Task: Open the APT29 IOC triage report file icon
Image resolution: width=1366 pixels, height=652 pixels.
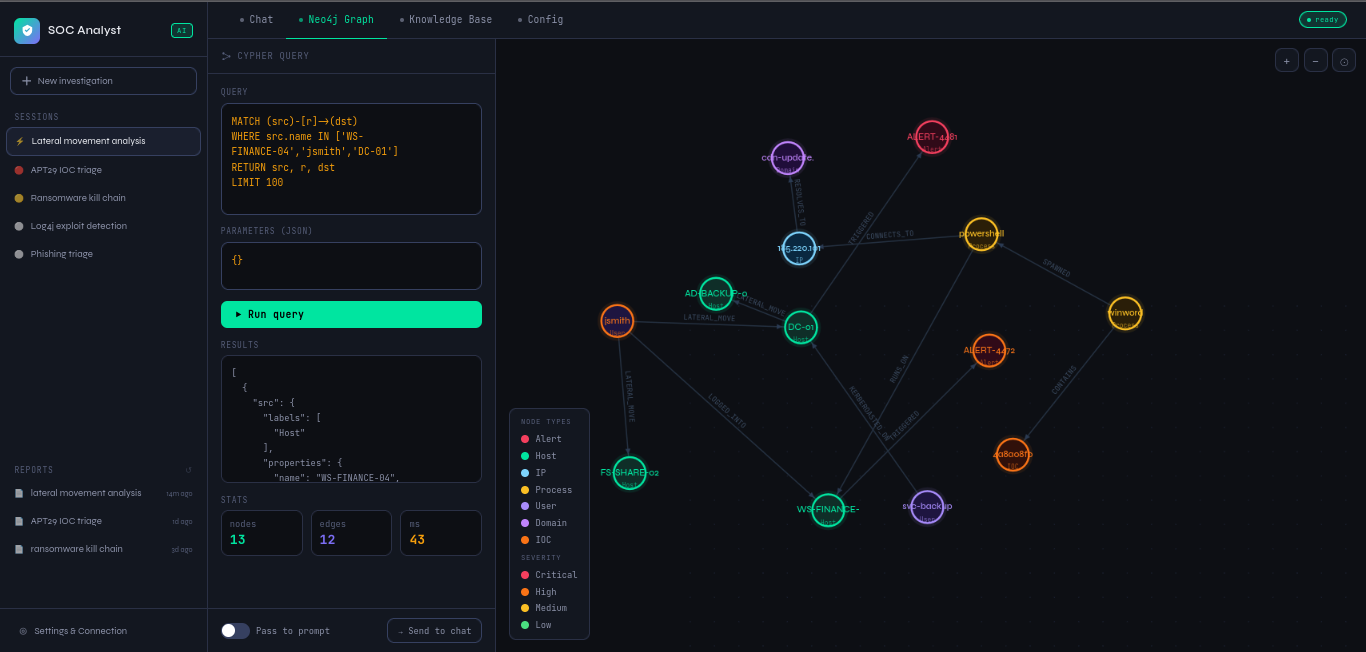Action: click(x=19, y=521)
